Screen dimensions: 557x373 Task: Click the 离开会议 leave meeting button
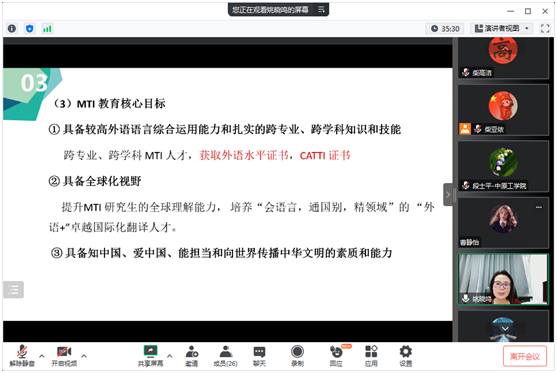click(x=525, y=356)
